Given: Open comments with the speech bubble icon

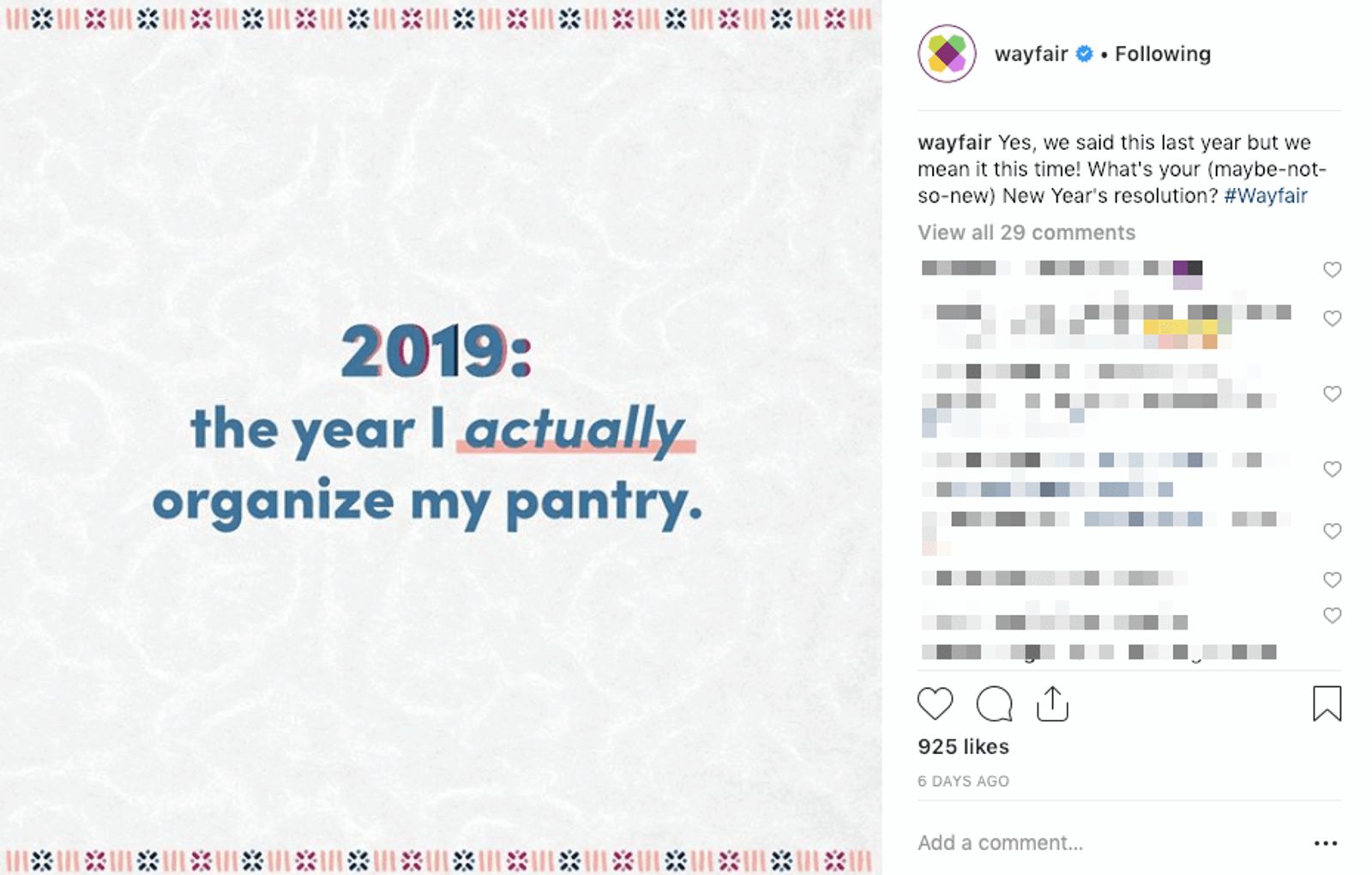Looking at the screenshot, I should [x=994, y=704].
